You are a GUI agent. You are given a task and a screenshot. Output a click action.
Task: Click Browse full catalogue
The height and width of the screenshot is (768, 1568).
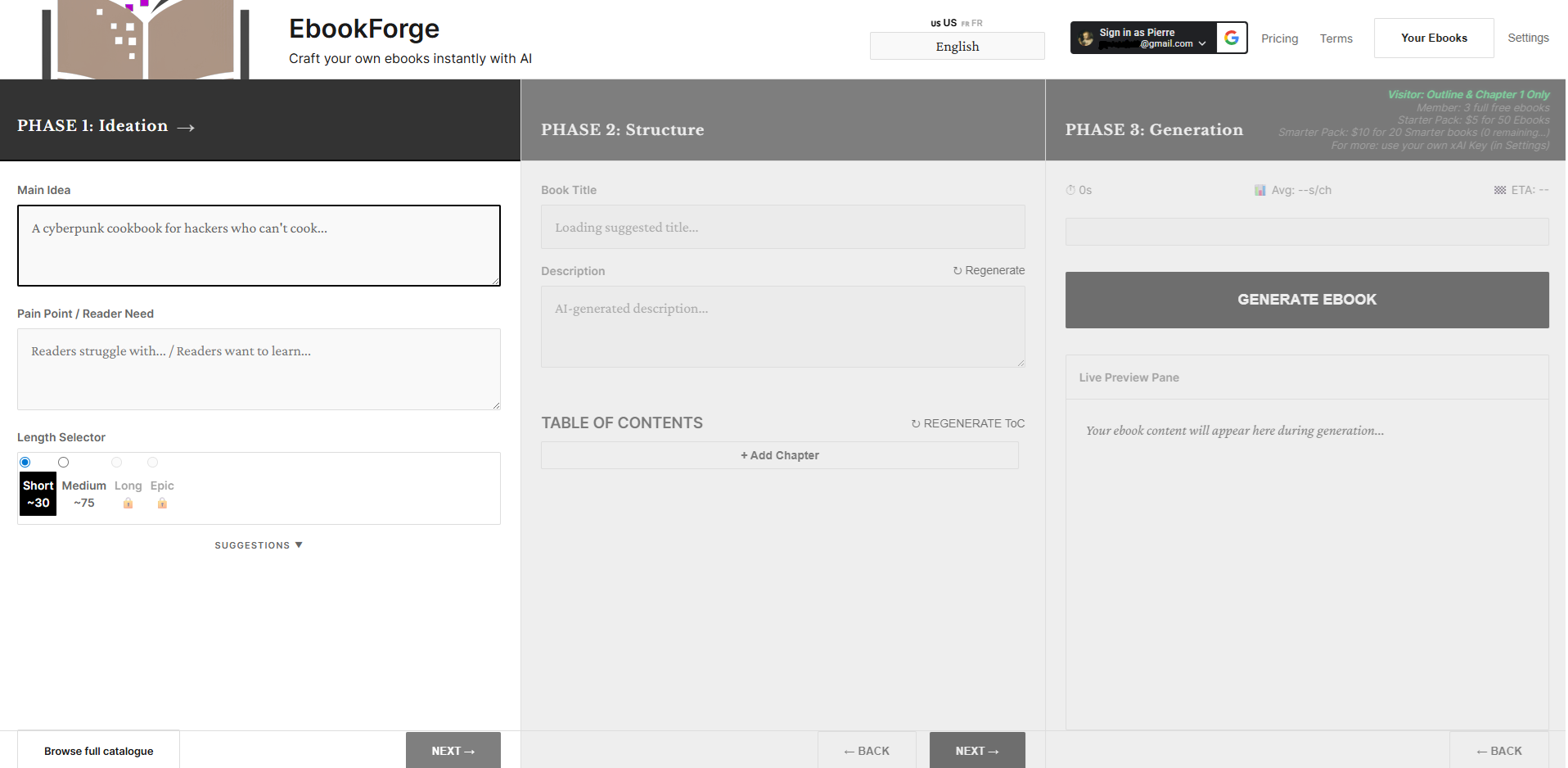[97, 750]
